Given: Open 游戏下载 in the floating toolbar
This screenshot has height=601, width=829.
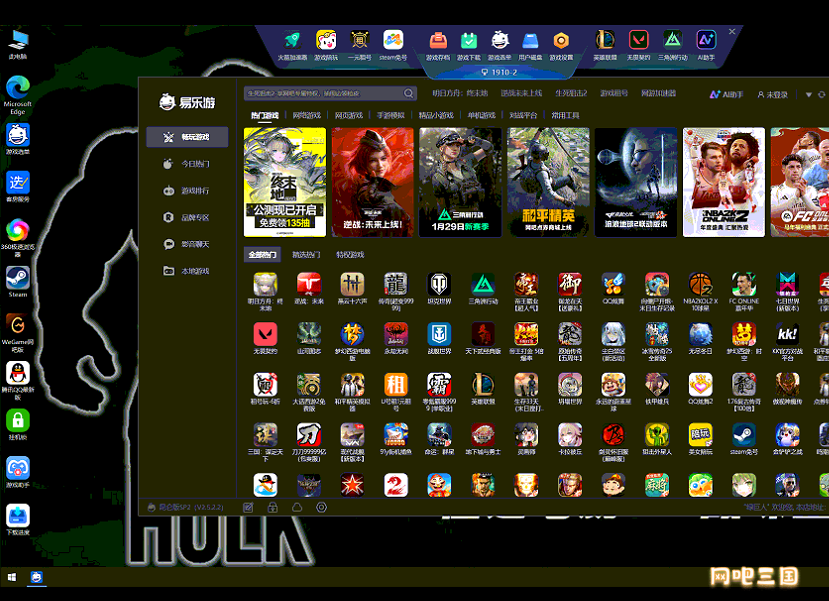Looking at the screenshot, I should [469, 41].
